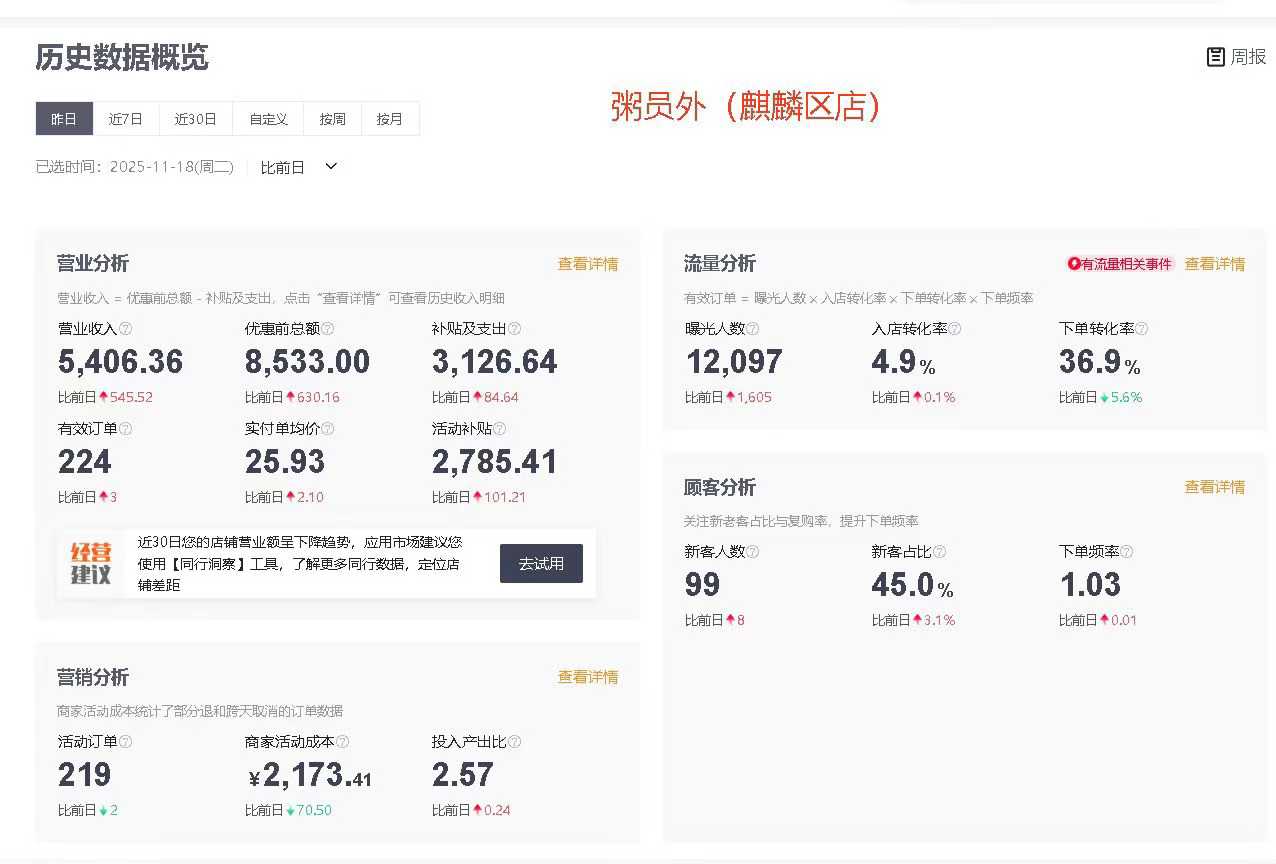Image resolution: width=1276 pixels, height=864 pixels.
Task: Switch to the 近7日 tab
Action: pyautogui.click(x=126, y=119)
